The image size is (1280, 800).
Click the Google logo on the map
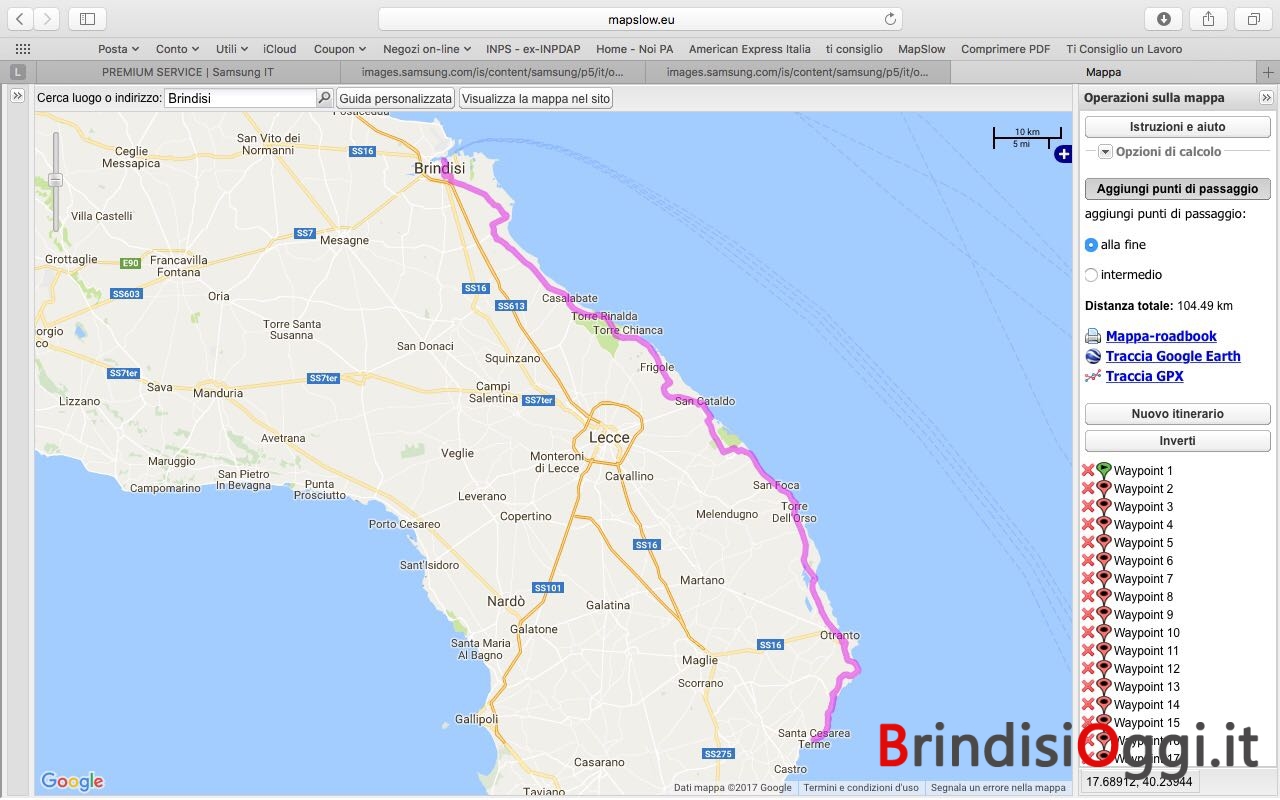tap(72, 781)
